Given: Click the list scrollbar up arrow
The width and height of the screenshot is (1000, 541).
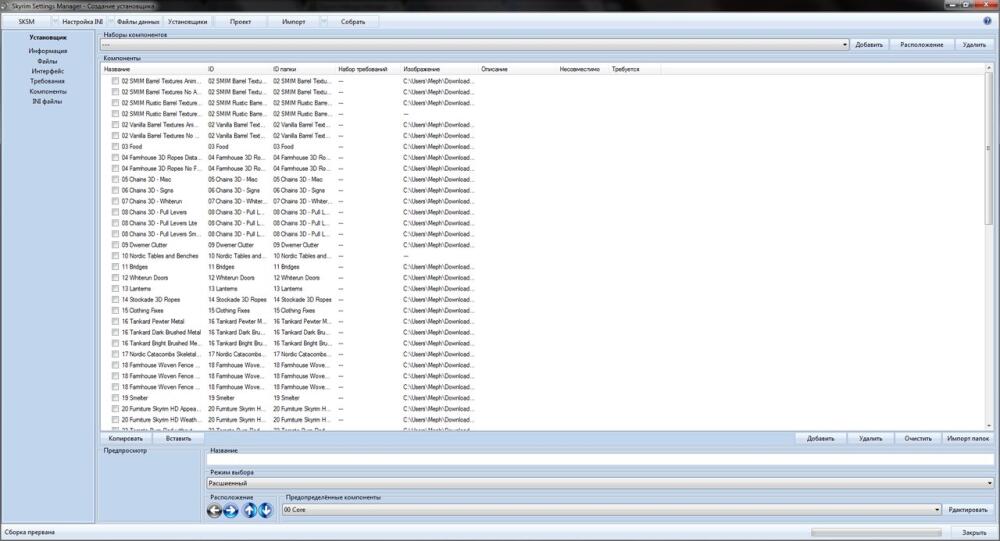Looking at the screenshot, I should pos(989,68).
